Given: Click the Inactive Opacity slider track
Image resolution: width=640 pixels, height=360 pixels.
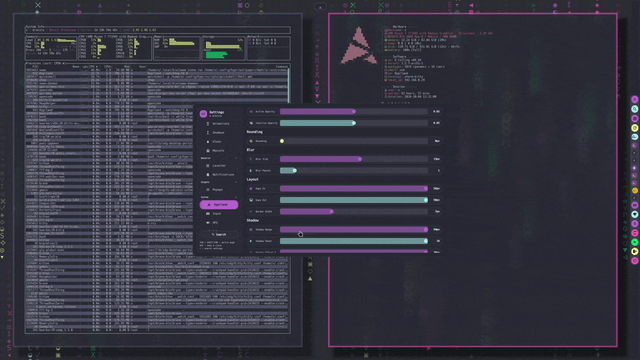Looking at the screenshot, I should coord(354,123).
